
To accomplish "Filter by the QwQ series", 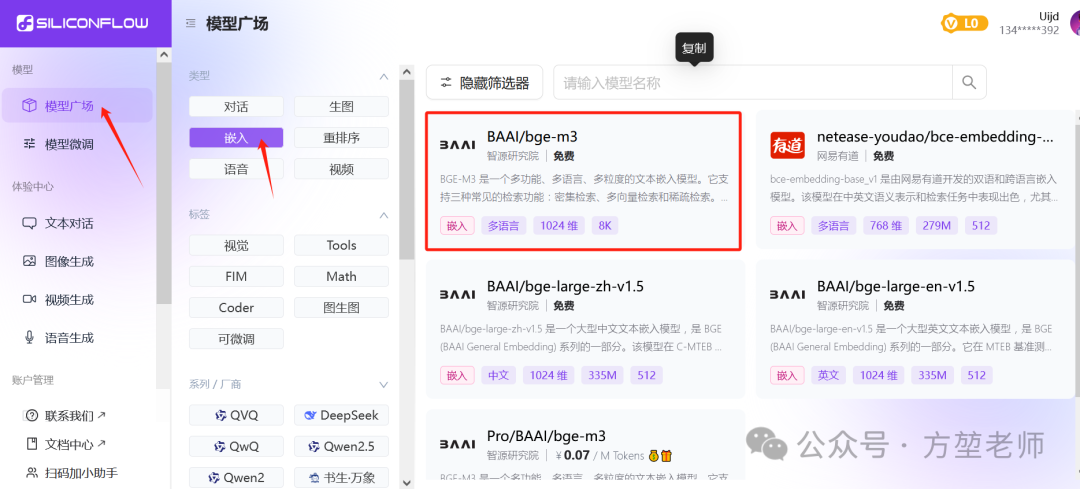I will (x=236, y=446).
